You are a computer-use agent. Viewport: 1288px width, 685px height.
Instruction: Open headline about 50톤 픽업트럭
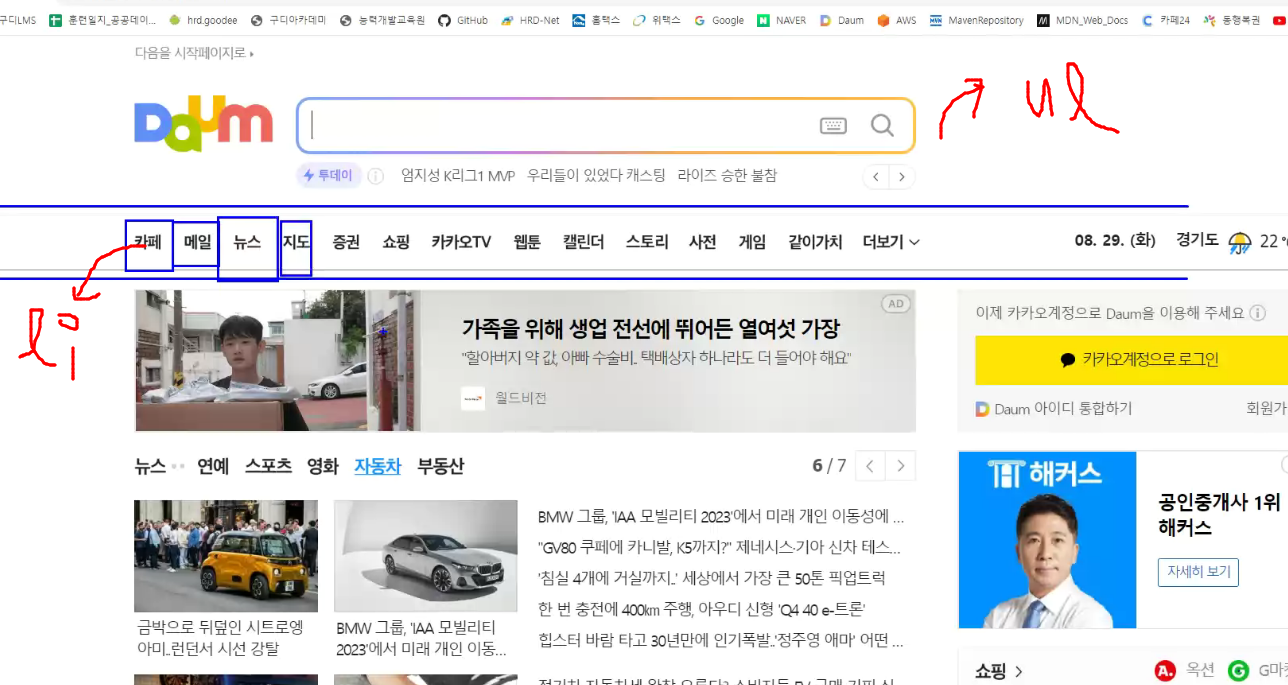(x=712, y=578)
